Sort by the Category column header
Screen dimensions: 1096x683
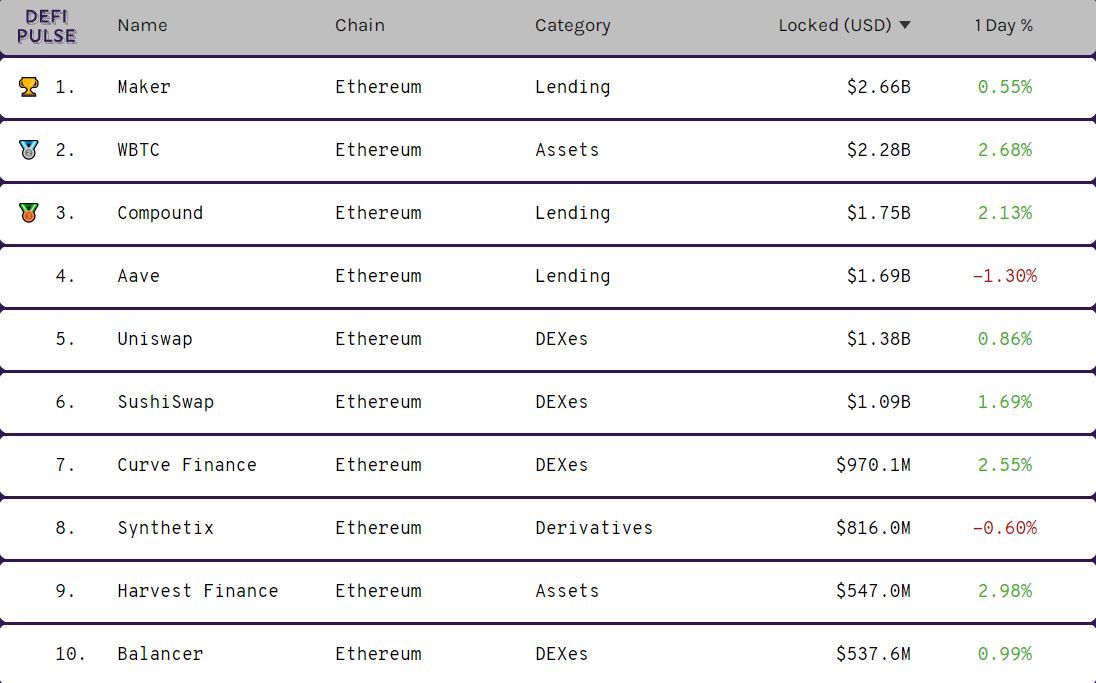tap(572, 26)
